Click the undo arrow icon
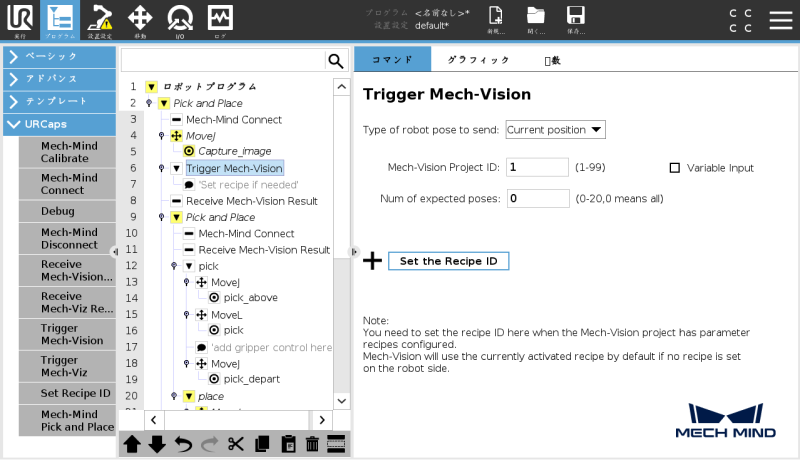Viewport: 800px width, 460px height. pyautogui.click(x=183, y=444)
